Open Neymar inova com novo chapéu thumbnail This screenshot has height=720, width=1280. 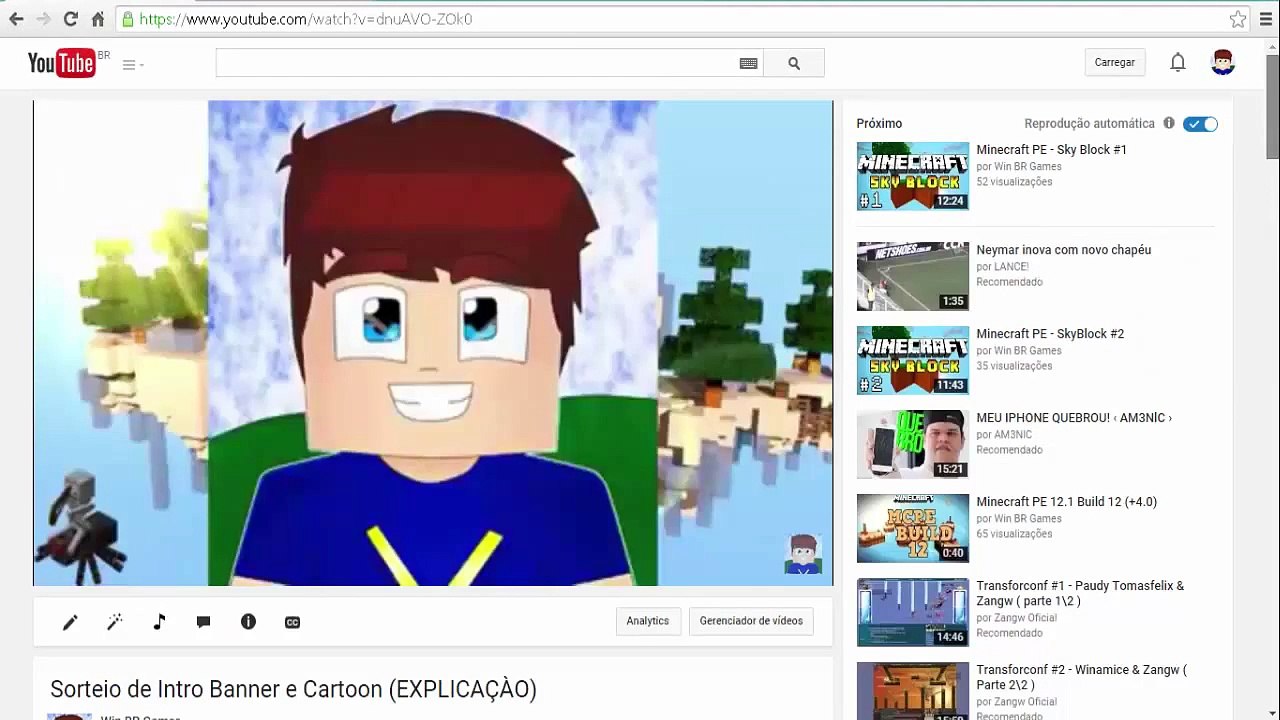tap(913, 276)
